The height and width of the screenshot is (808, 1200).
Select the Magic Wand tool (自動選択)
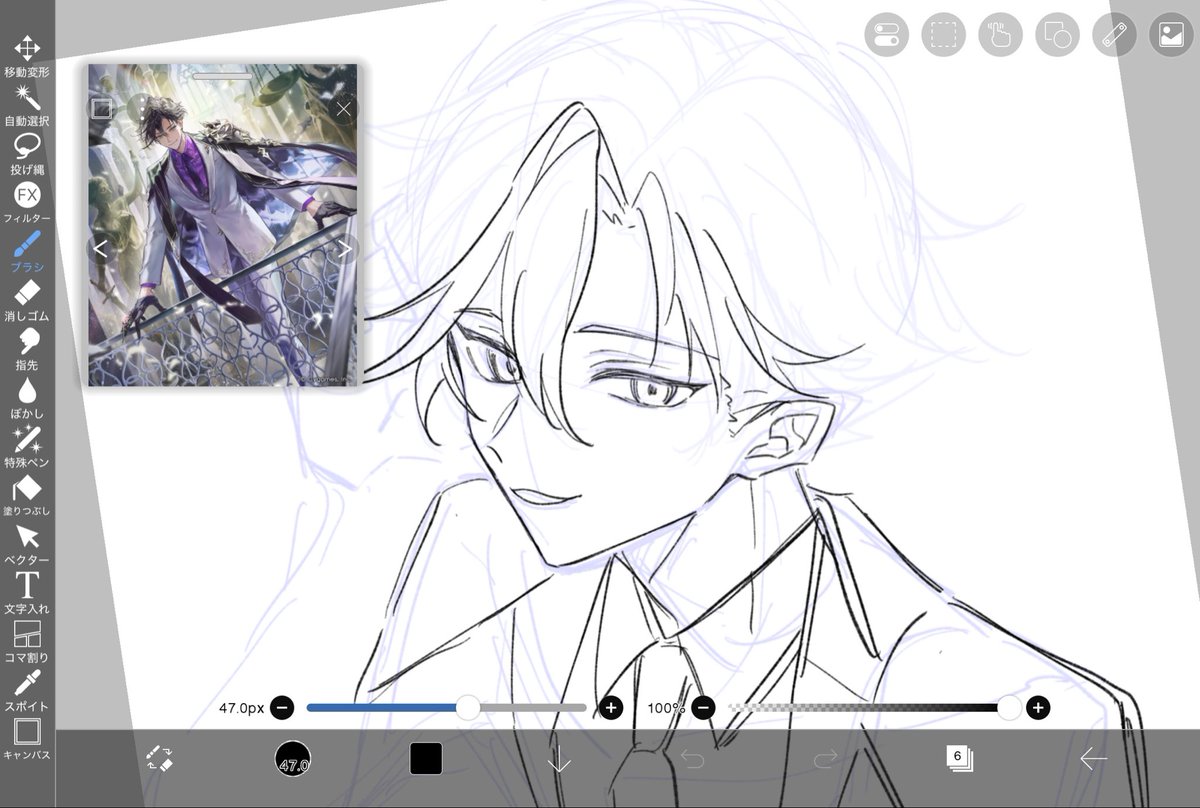(x=27, y=105)
